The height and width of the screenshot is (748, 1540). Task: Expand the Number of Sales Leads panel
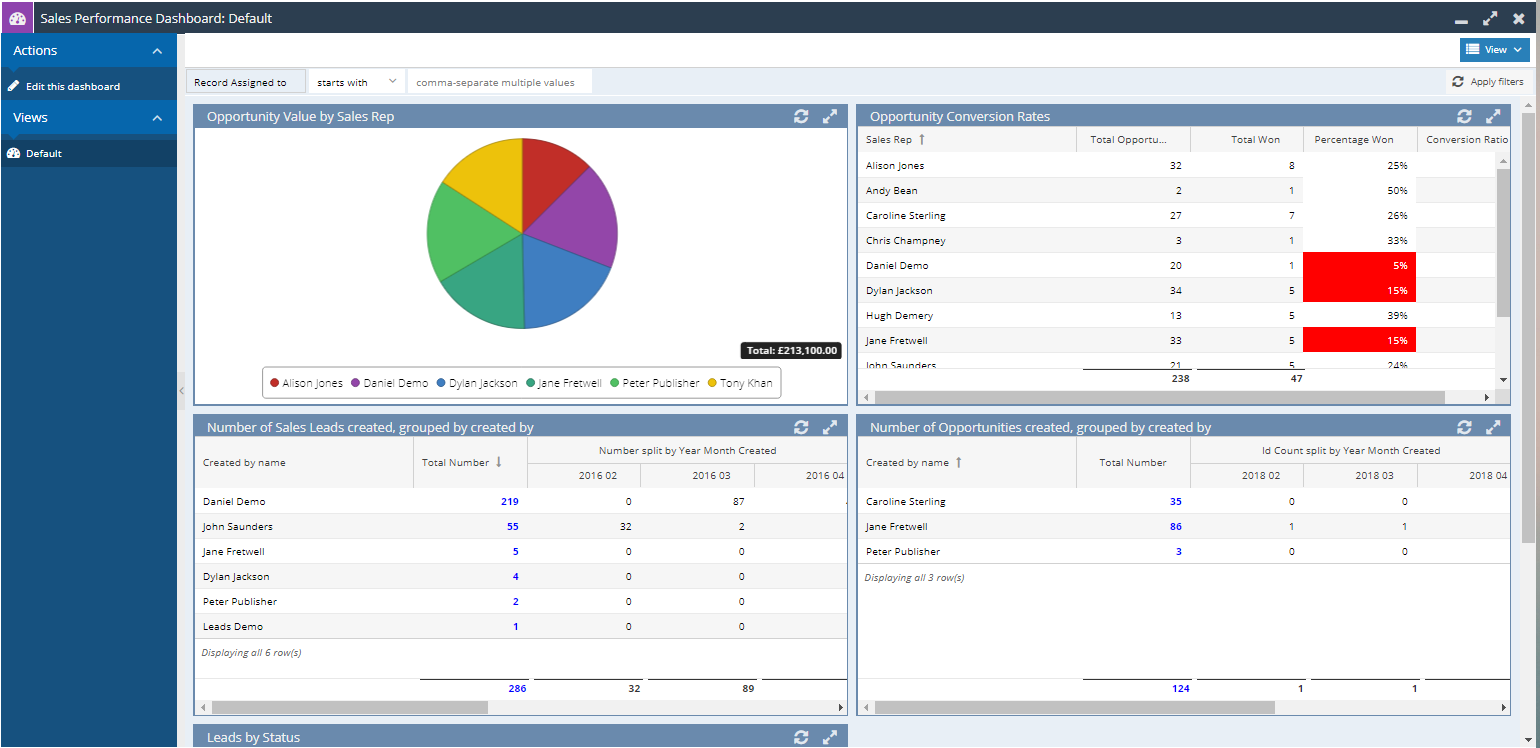(830, 427)
